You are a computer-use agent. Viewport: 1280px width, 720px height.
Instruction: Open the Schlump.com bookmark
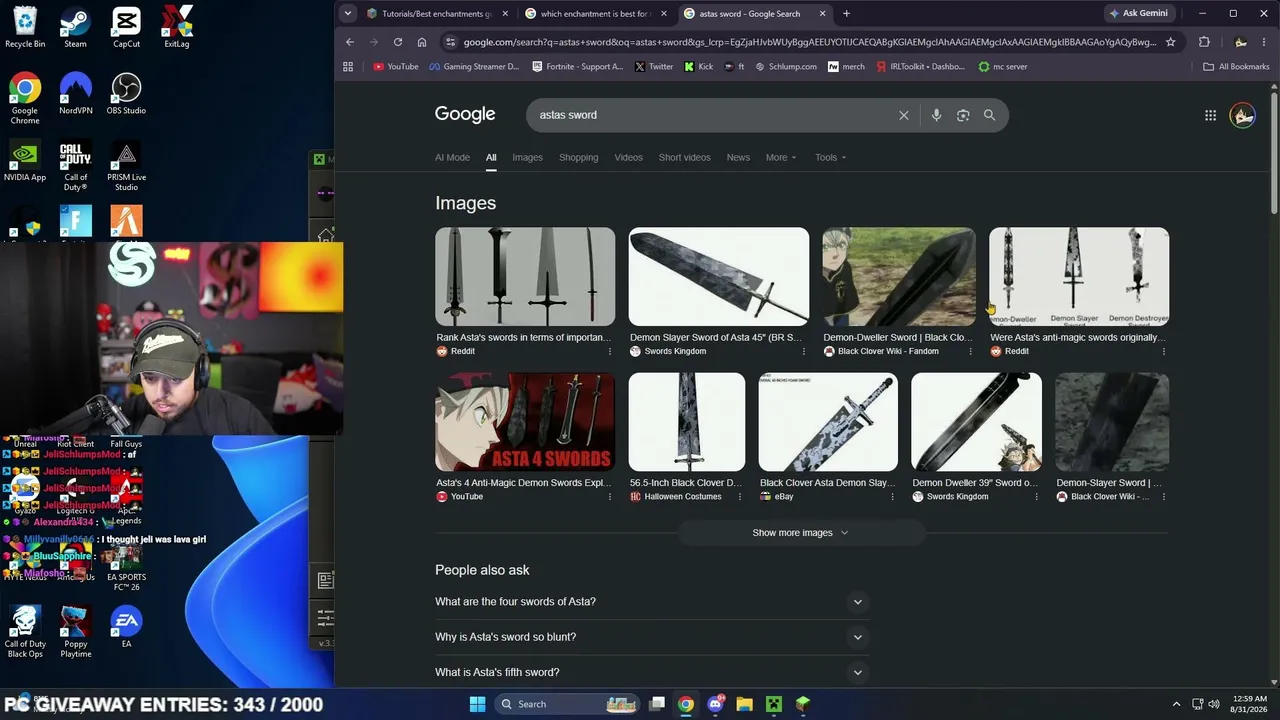(x=785, y=67)
